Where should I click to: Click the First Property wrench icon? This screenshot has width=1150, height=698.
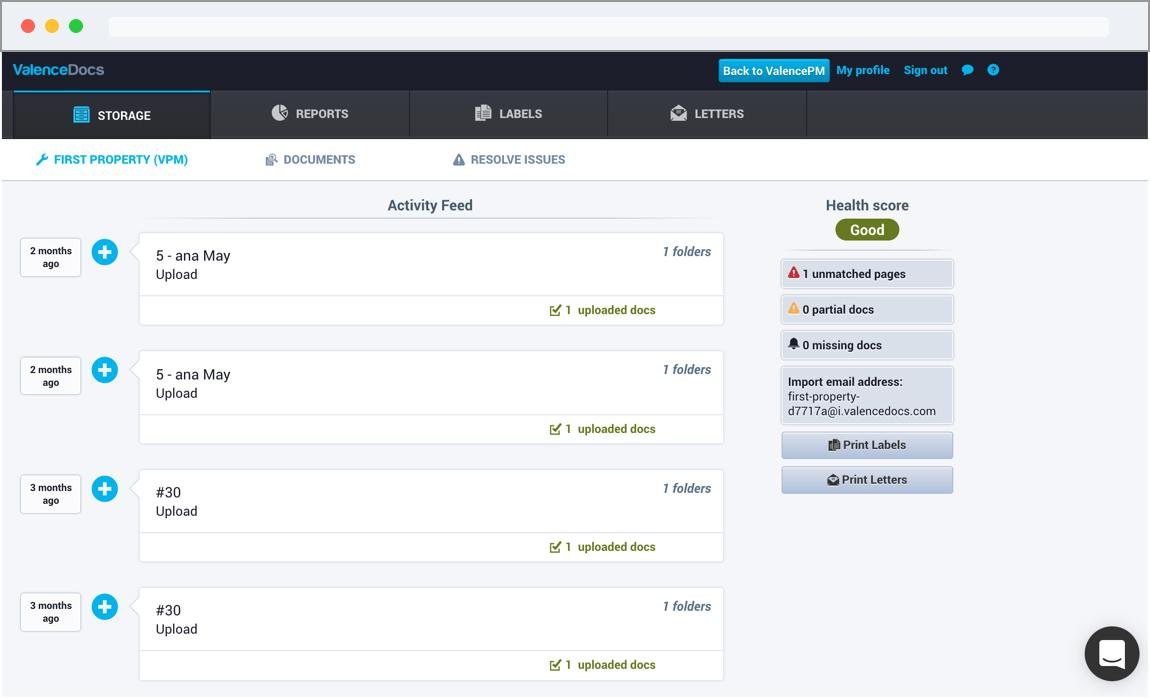pyautogui.click(x=42, y=160)
